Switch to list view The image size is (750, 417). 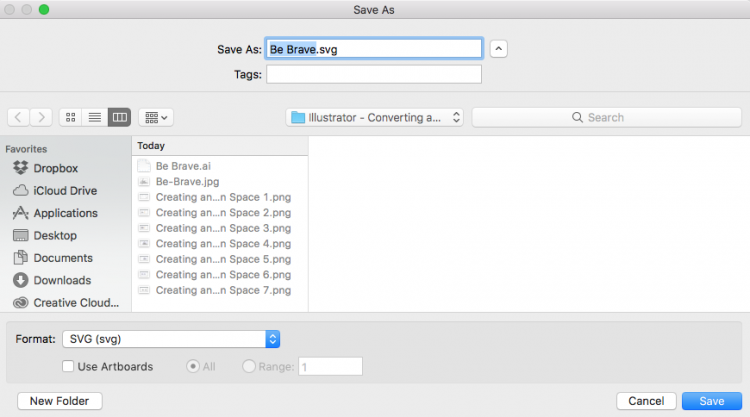pyautogui.click(x=95, y=117)
